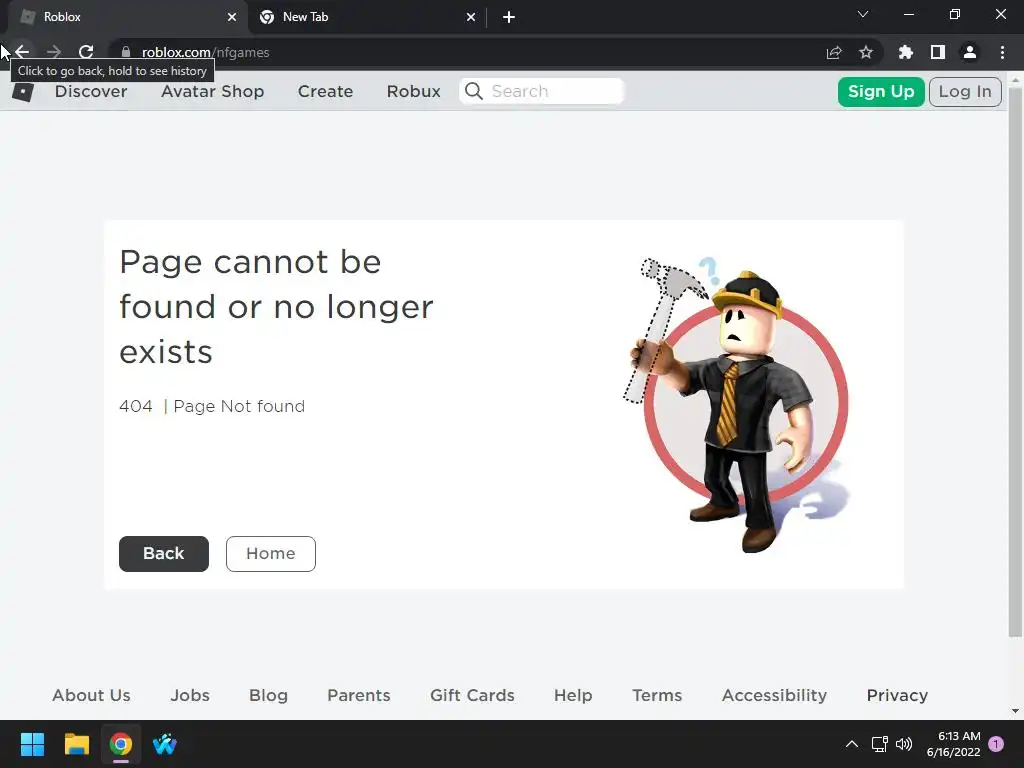The height and width of the screenshot is (768, 1024).
Task: Open the About Us footer link
Action: click(x=91, y=696)
